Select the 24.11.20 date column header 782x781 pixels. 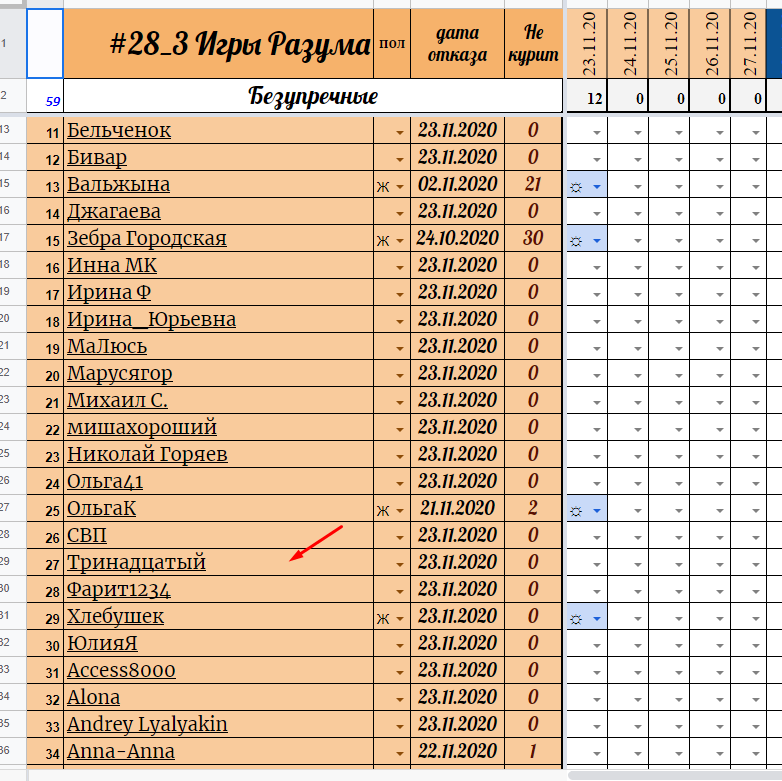628,43
